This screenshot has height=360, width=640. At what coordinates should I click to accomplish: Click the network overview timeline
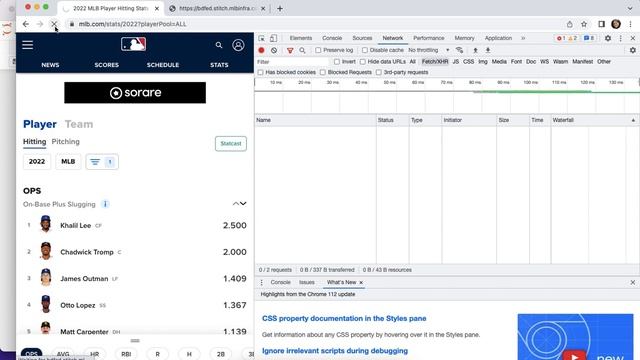pyautogui.click(x=447, y=96)
